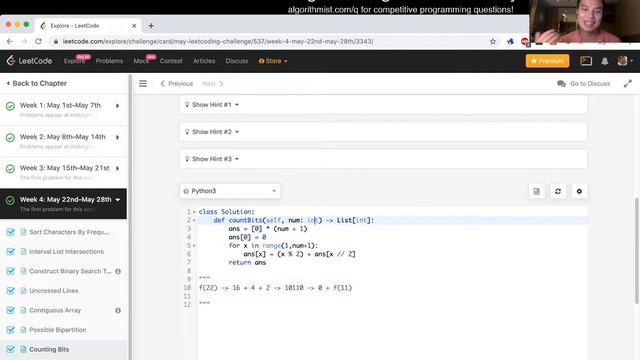Reset code with the refresh icon
Screen dimensions: 640x360
[558, 191]
